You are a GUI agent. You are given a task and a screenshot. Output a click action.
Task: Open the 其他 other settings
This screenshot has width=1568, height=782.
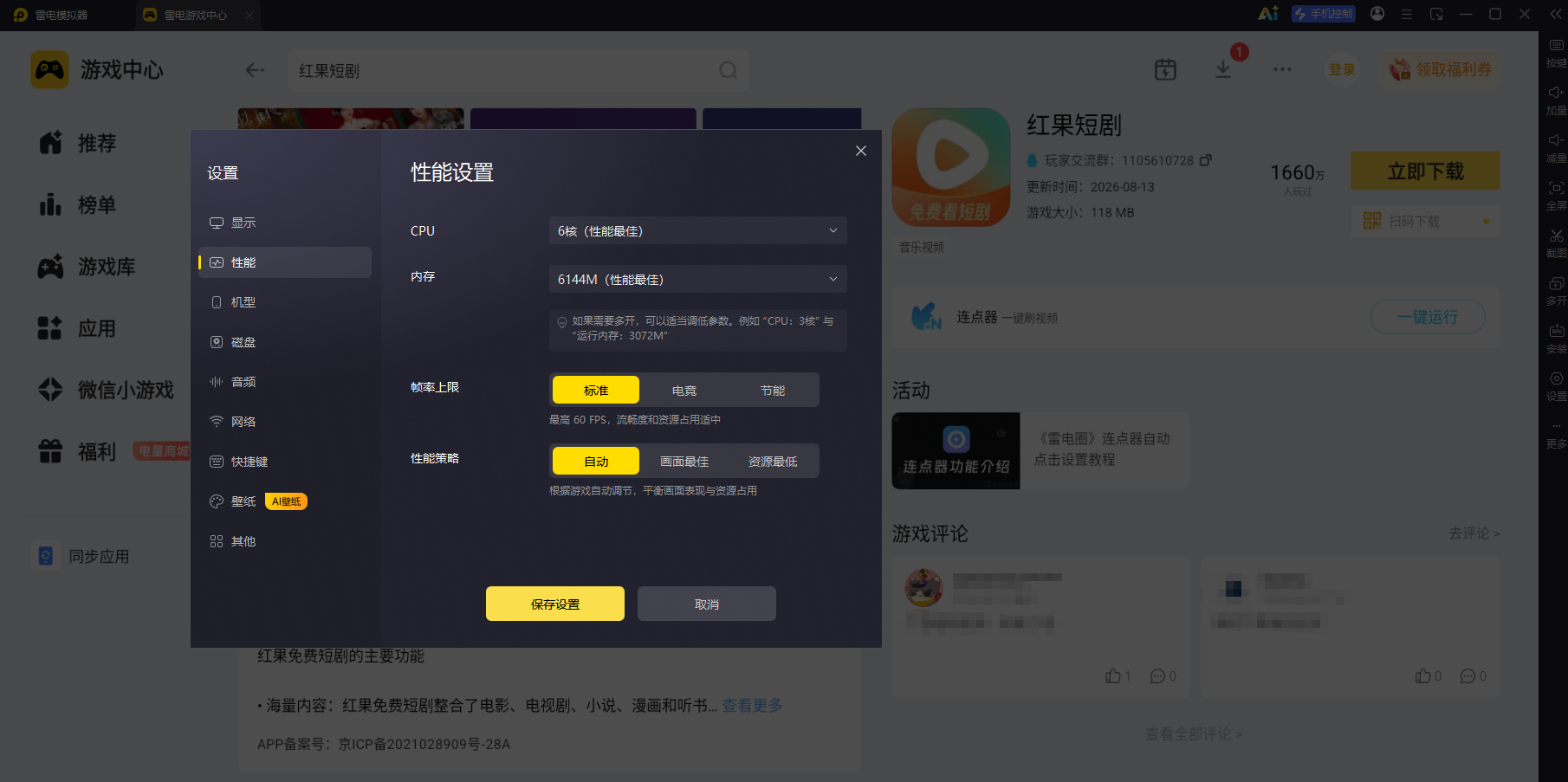[285, 541]
